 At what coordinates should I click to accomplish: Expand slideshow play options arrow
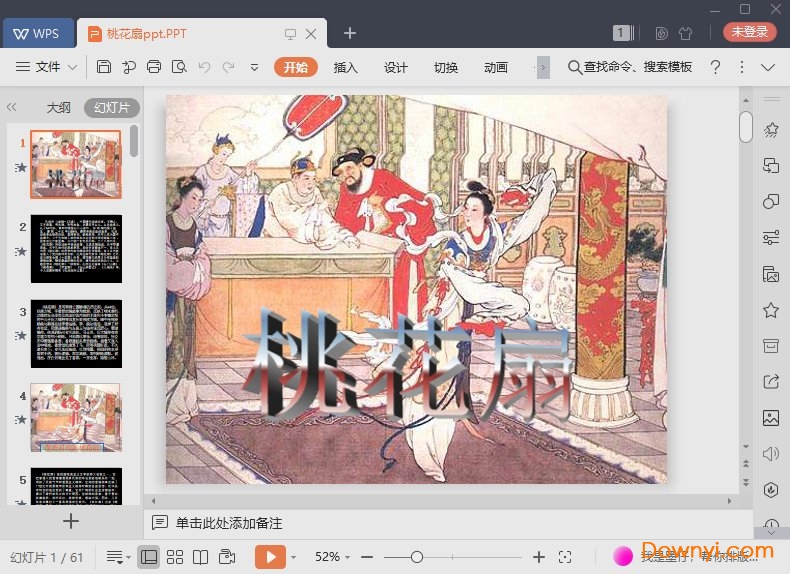pyautogui.click(x=294, y=557)
